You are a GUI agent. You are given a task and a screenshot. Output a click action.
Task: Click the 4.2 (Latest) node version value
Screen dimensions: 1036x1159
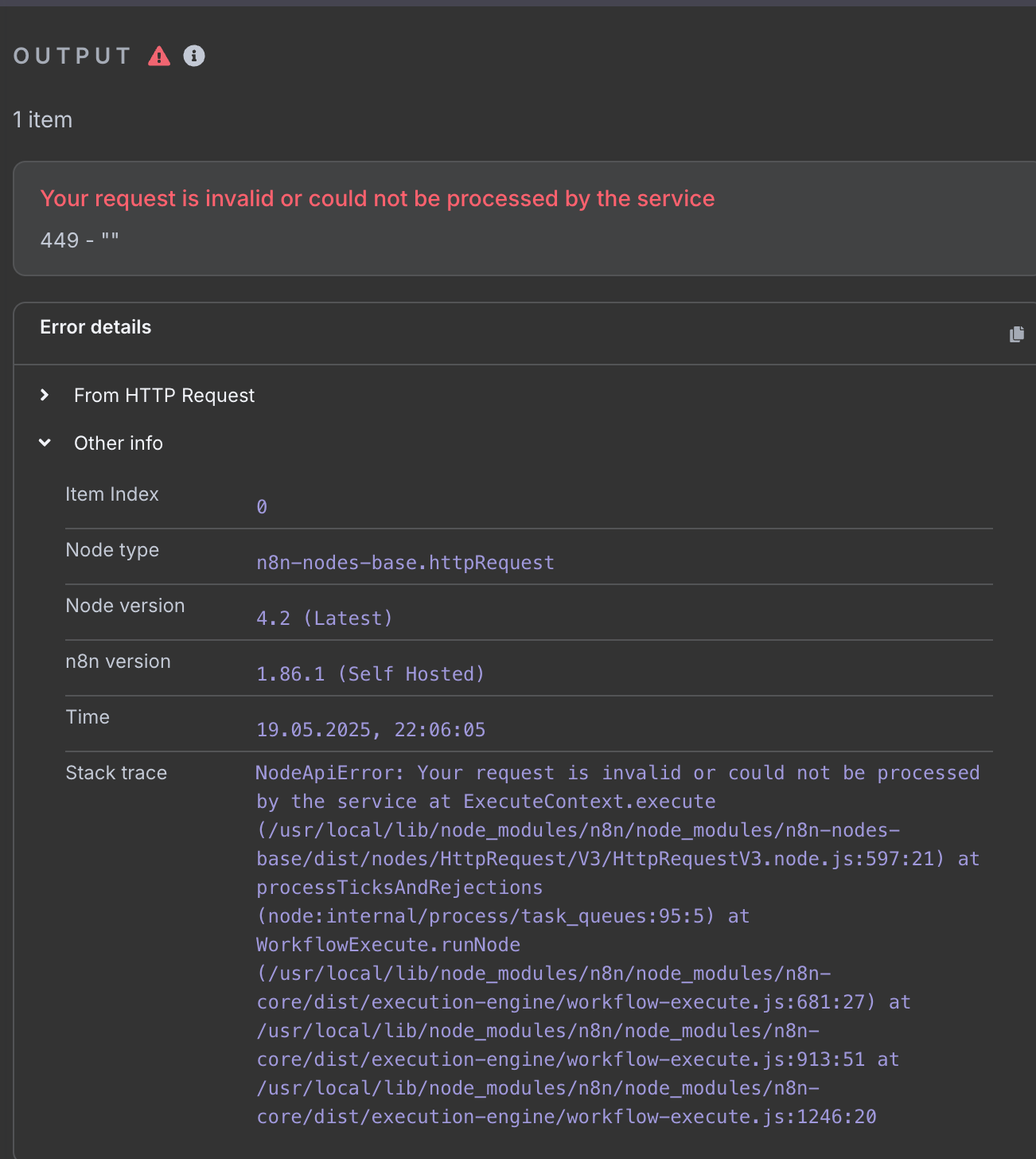coord(324,619)
